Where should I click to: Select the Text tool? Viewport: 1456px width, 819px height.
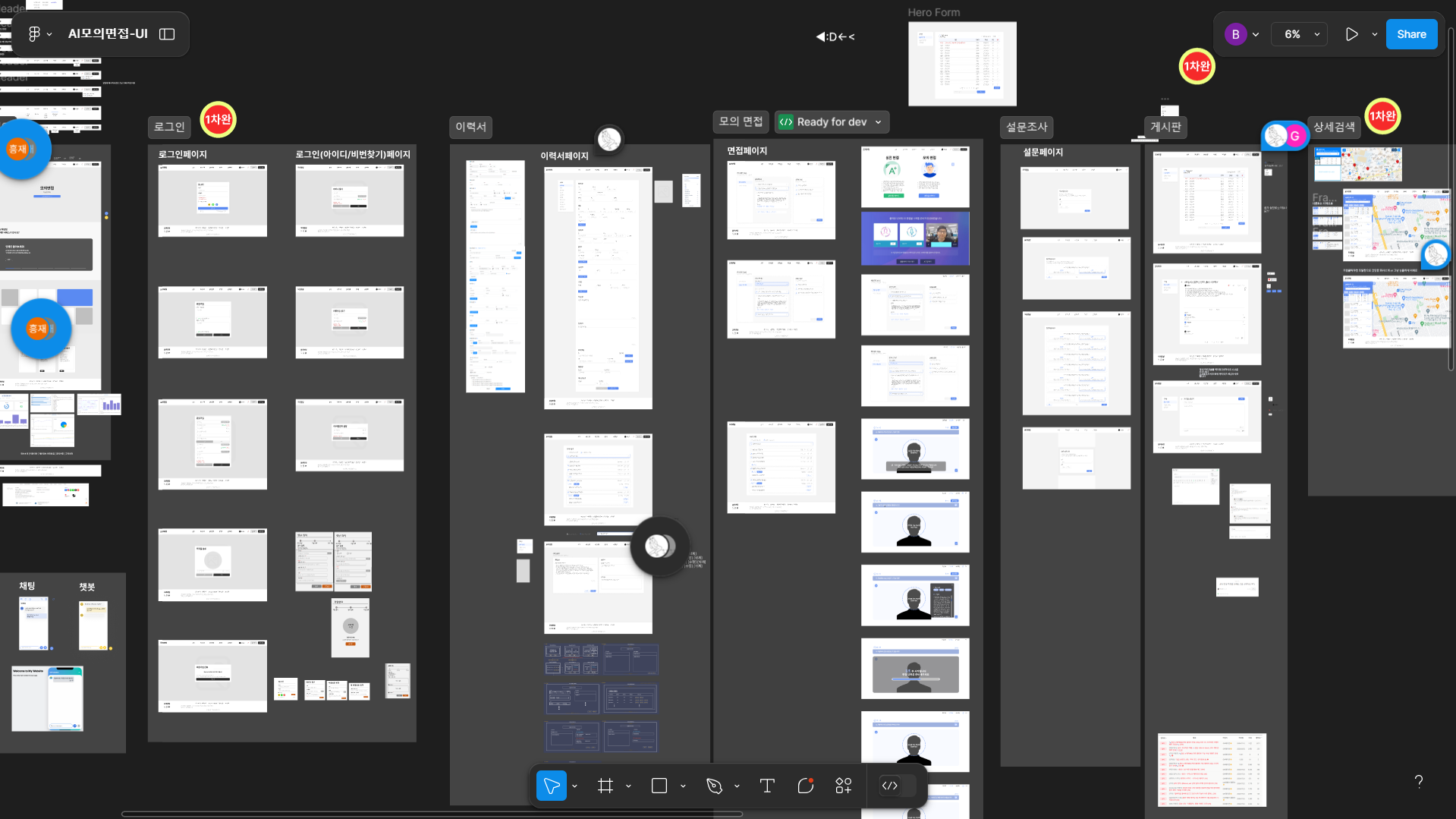coord(767,786)
